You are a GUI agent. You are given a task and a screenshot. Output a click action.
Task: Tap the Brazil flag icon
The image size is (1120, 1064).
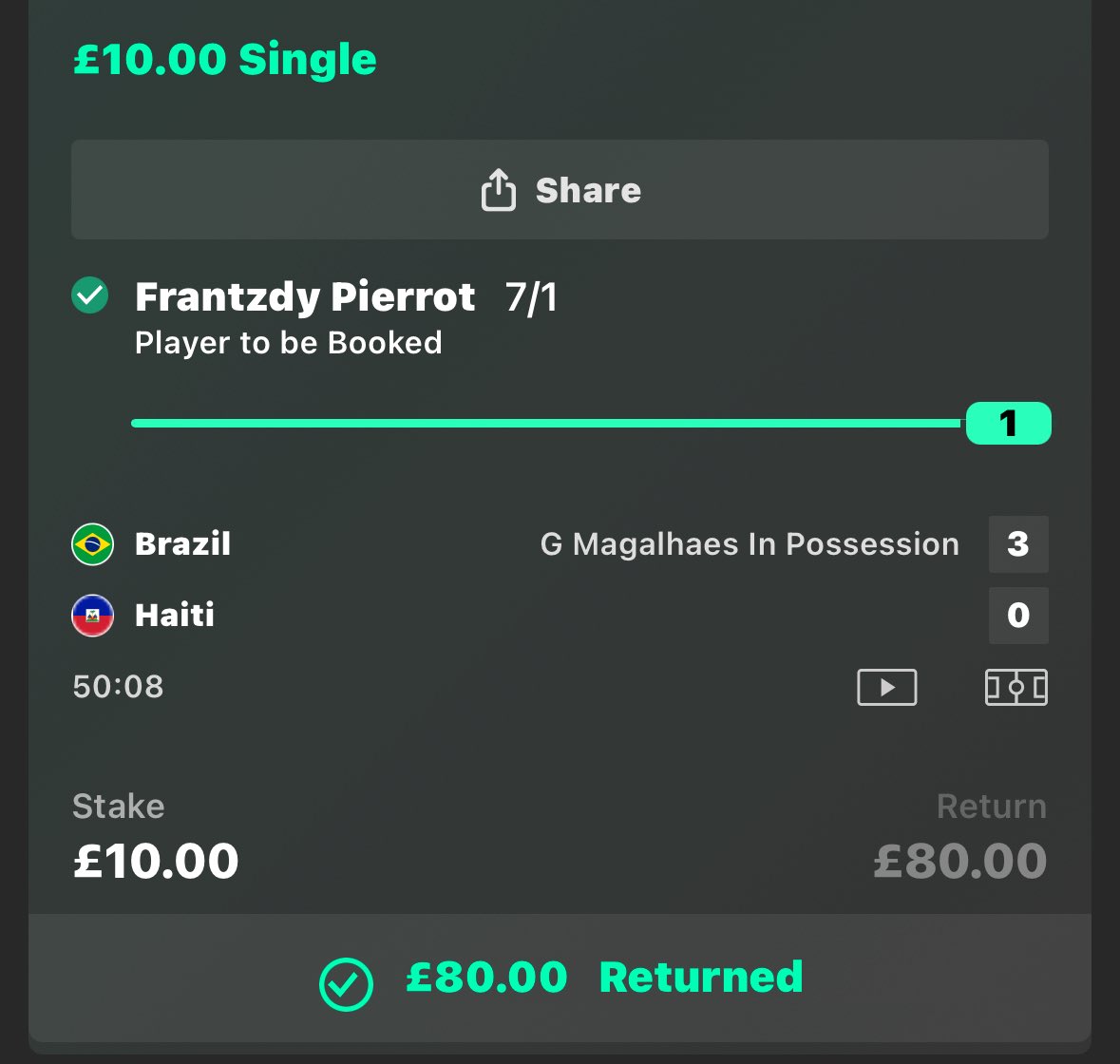(x=93, y=544)
